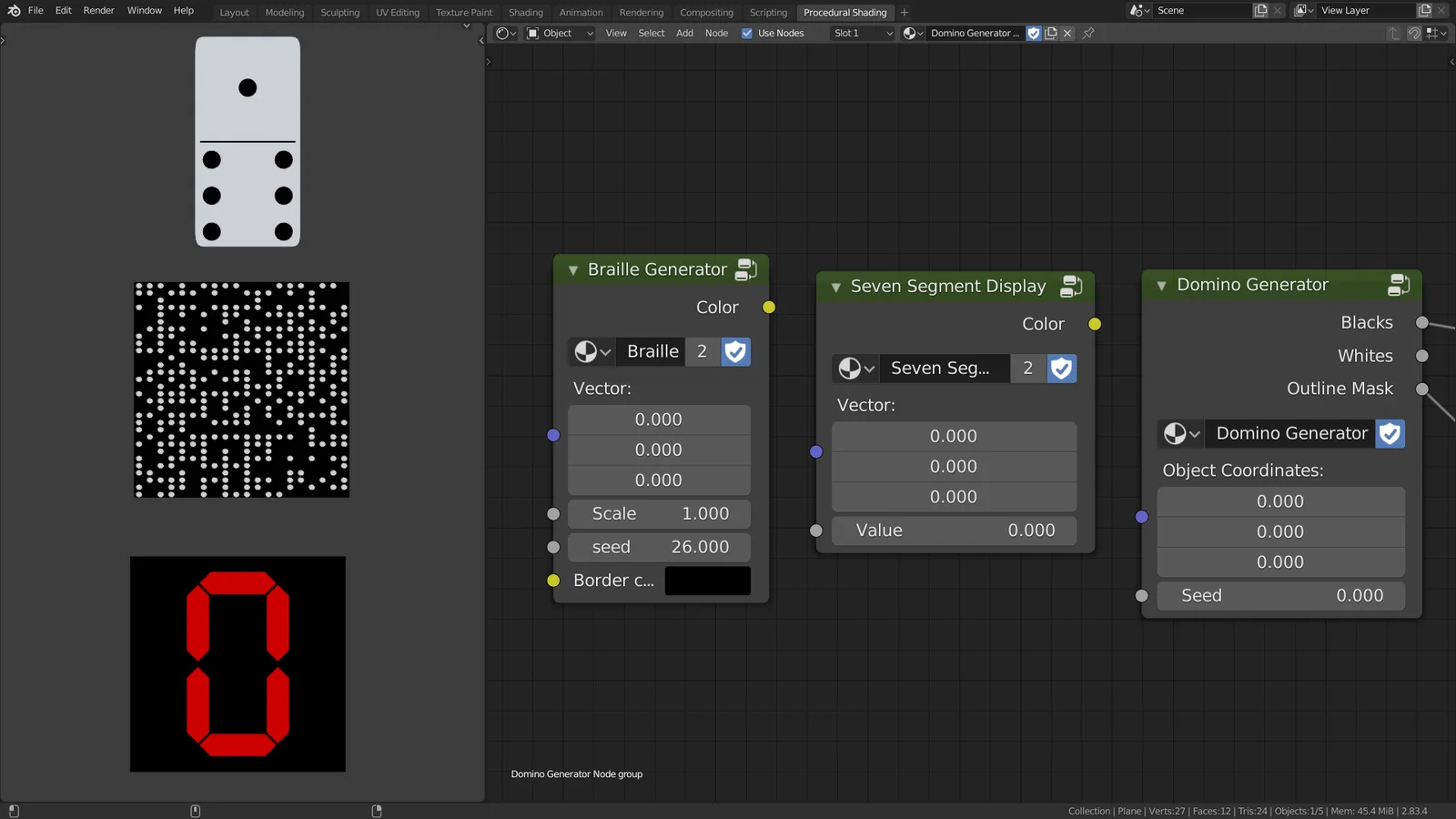Screen dimensions: 1456x819
Task: Toggle fake user shield on Braille node
Action: click(735, 352)
